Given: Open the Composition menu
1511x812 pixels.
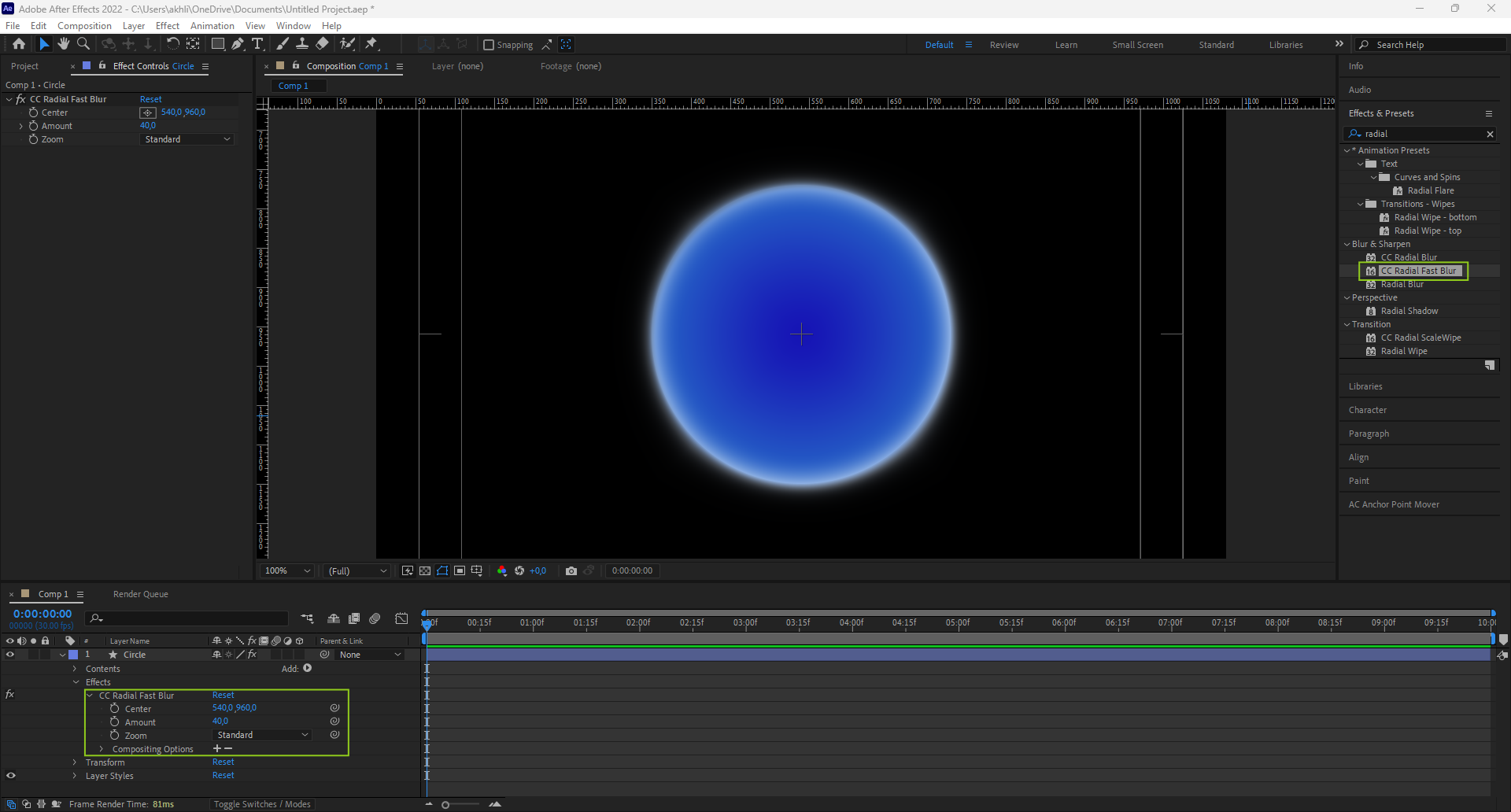Looking at the screenshot, I should pos(84,26).
